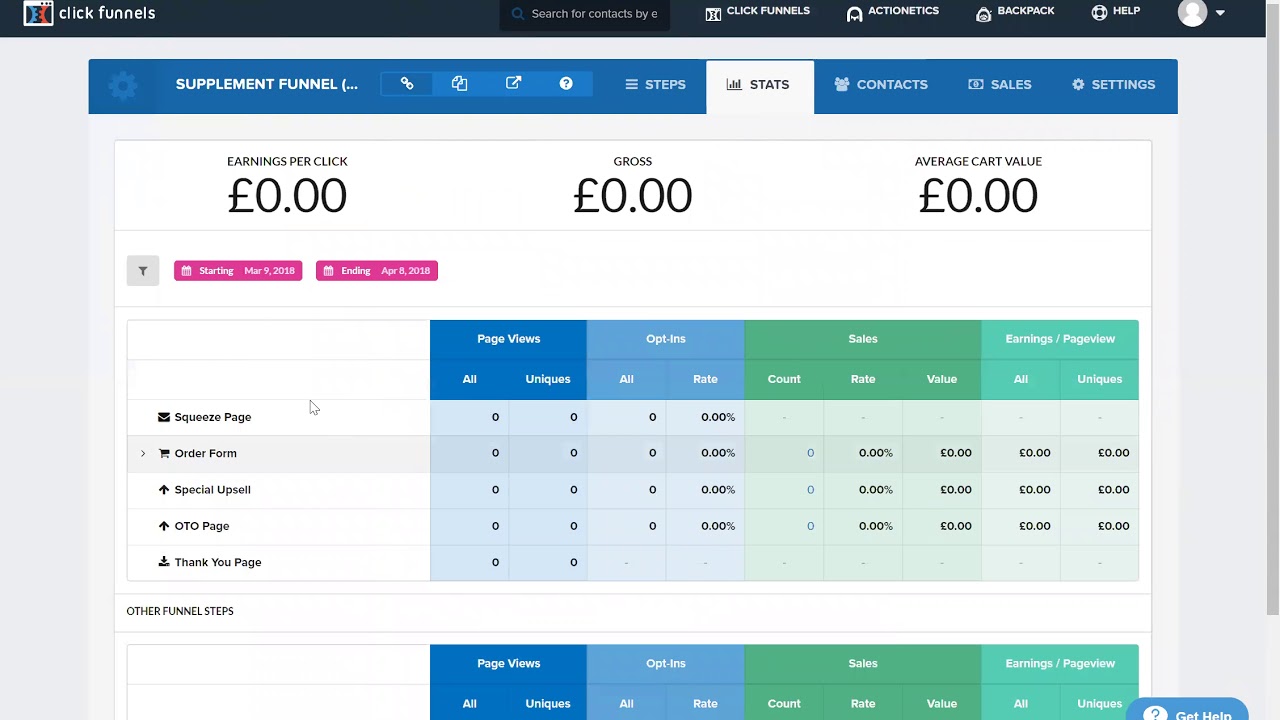
Task: Click the Squeeze Page envelope icon
Action: (x=164, y=417)
